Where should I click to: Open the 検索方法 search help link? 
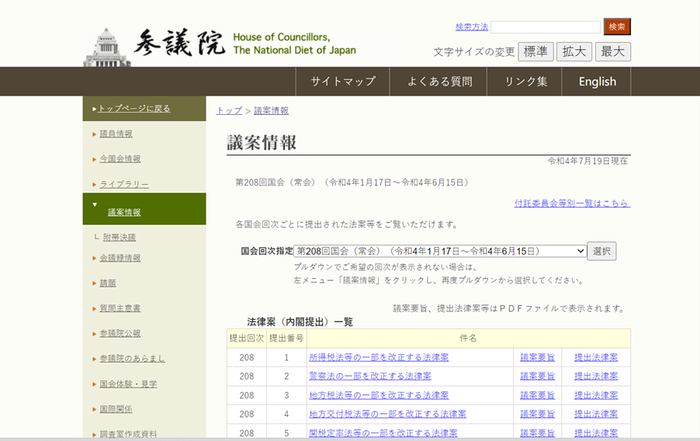click(x=472, y=27)
